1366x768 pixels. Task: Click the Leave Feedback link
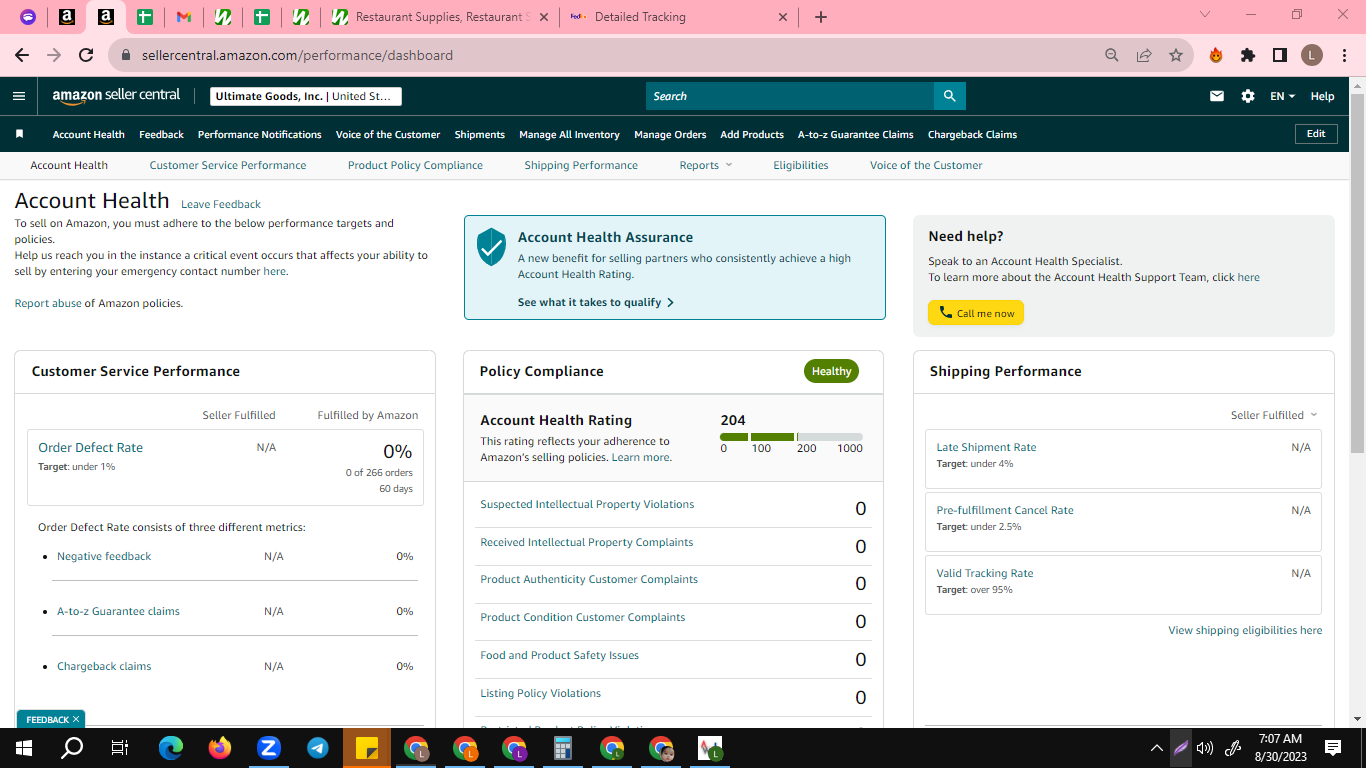click(x=221, y=204)
